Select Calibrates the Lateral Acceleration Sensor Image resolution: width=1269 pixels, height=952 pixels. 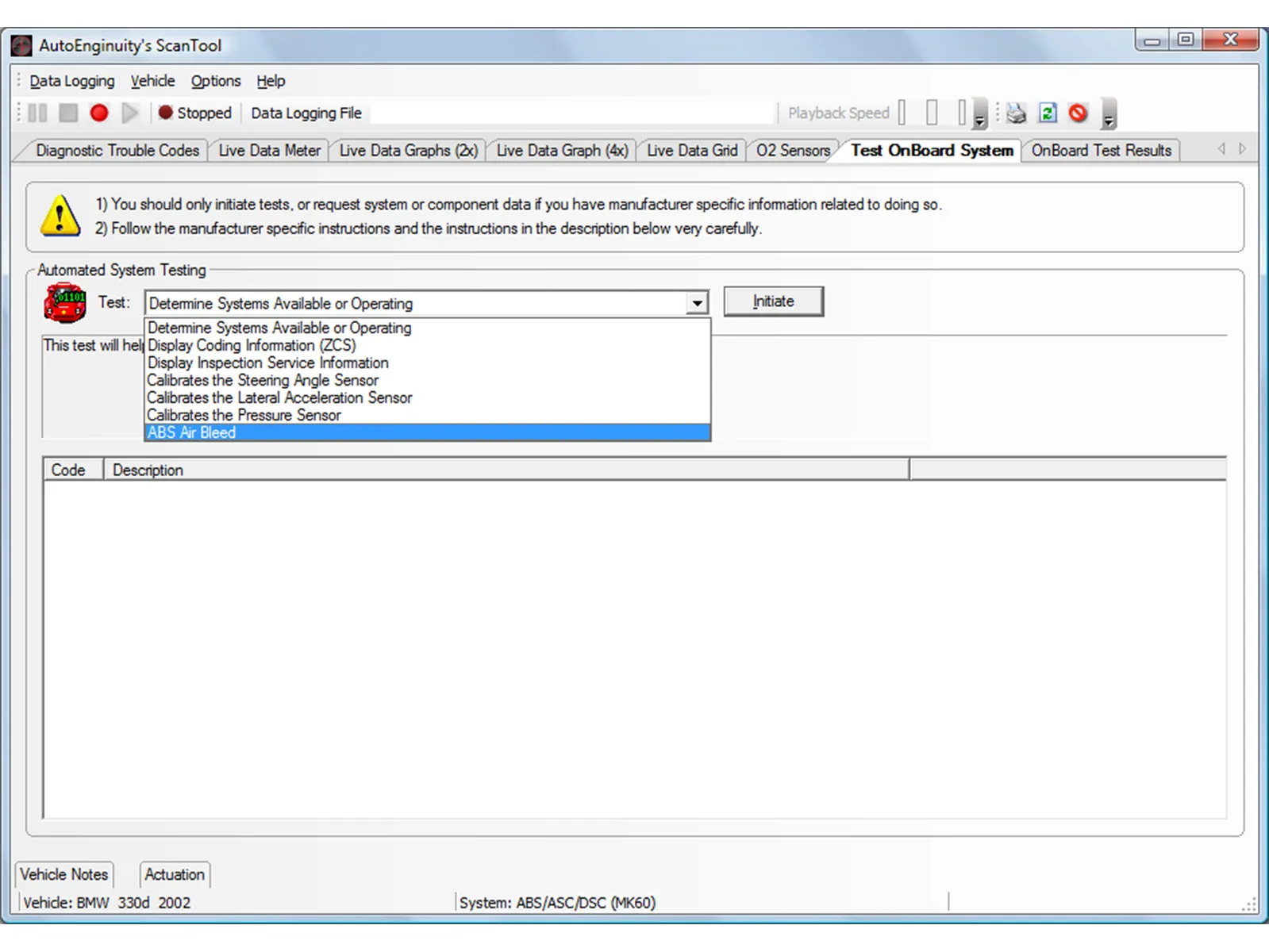[427, 397]
